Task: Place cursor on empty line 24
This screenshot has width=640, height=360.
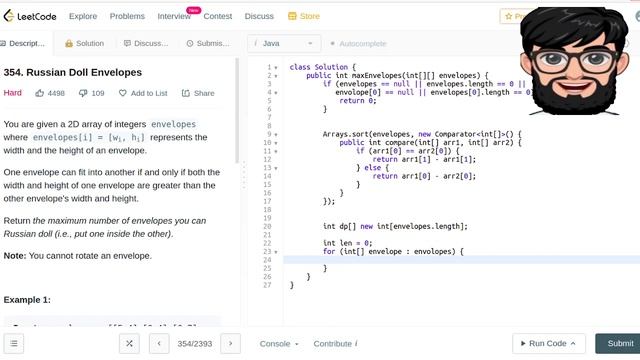Action: (x=461, y=260)
